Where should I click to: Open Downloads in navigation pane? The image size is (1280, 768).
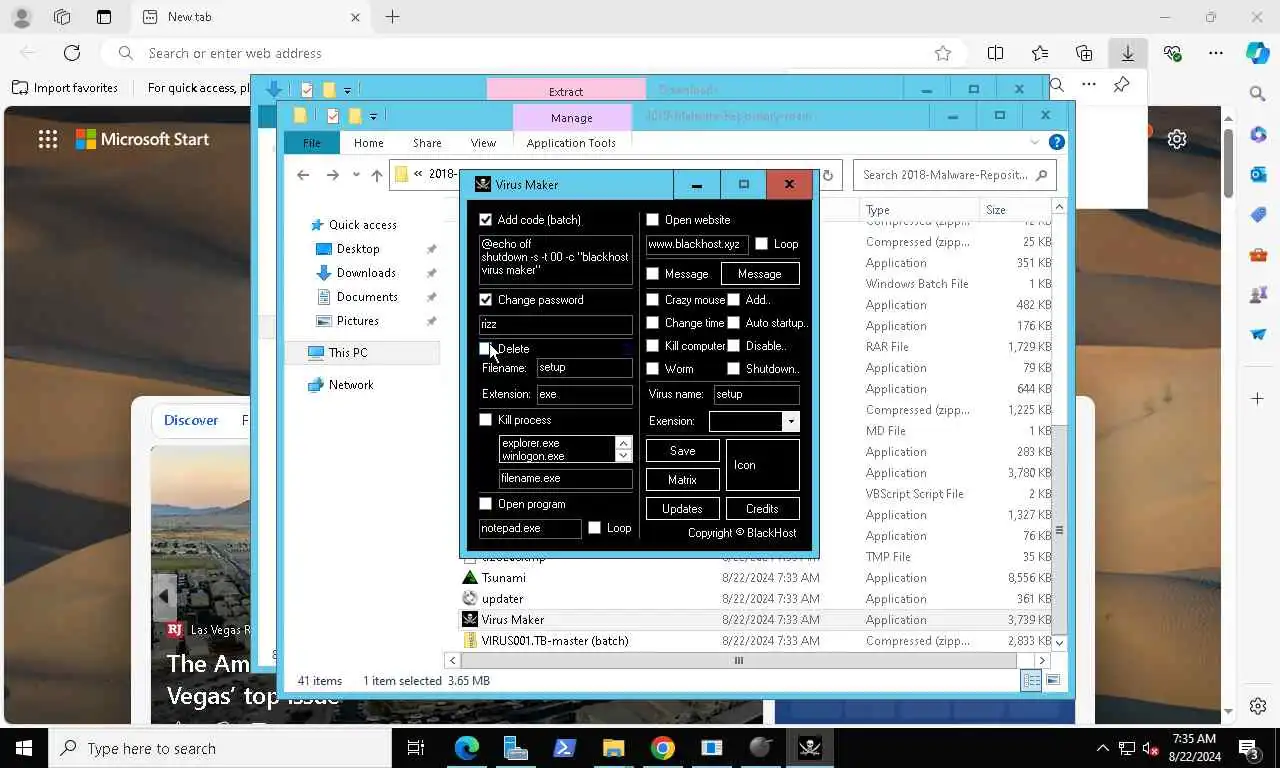(x=366, y=273)
